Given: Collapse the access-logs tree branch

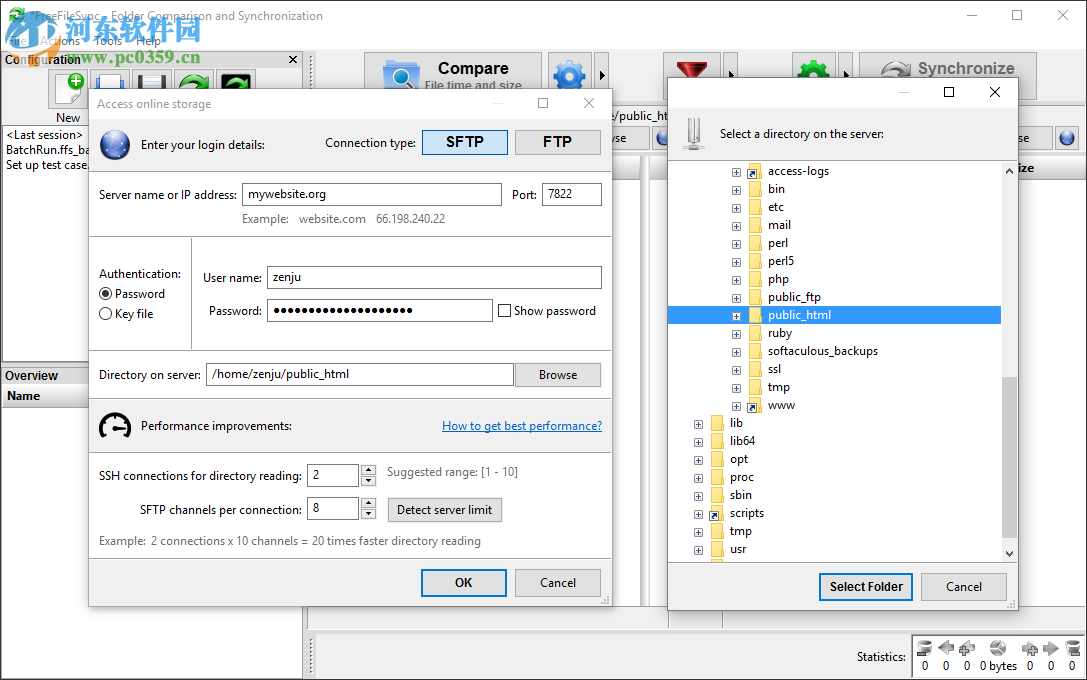Looking at the screenshot, I should pos(735,171).
